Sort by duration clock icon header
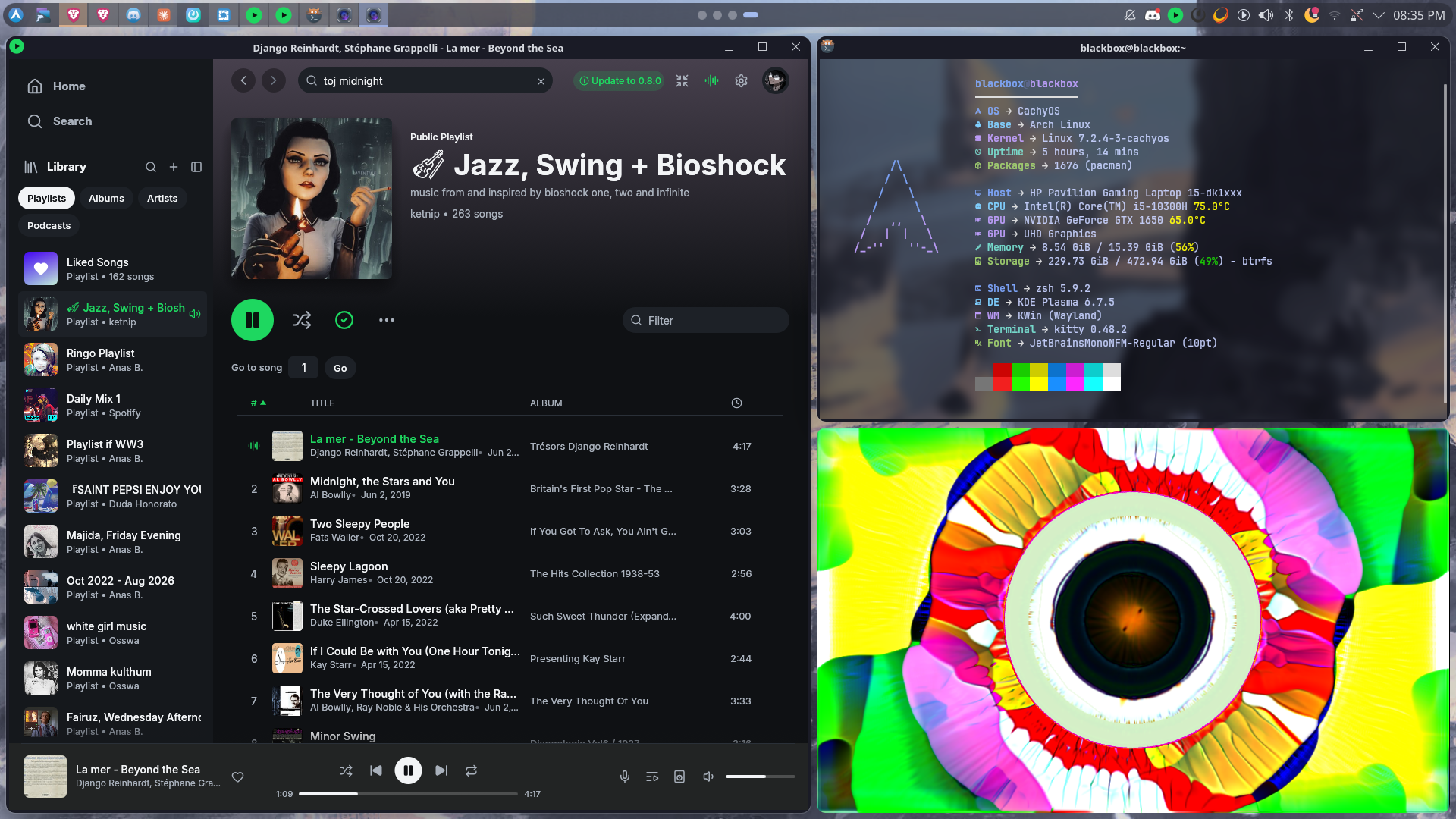This screenshot has height=819, width=1456. tap(736, 403)
